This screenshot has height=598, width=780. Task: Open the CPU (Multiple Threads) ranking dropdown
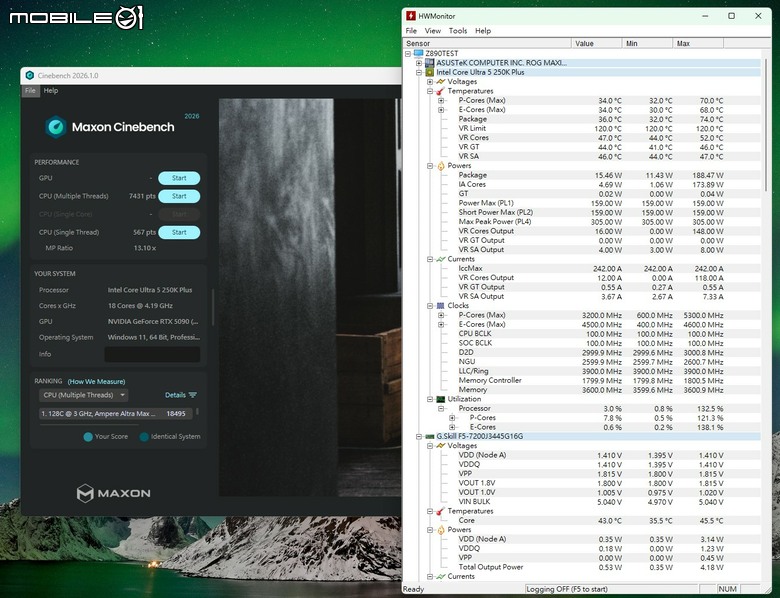click(x=84, y=395)
